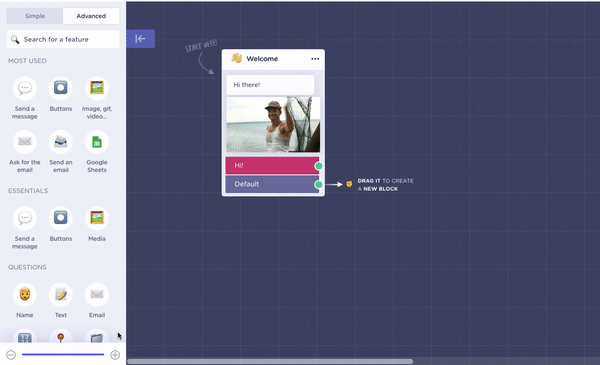Click the zoom out minus button
The height and width of the screenshot is (365, 600).
coord(11,355)
